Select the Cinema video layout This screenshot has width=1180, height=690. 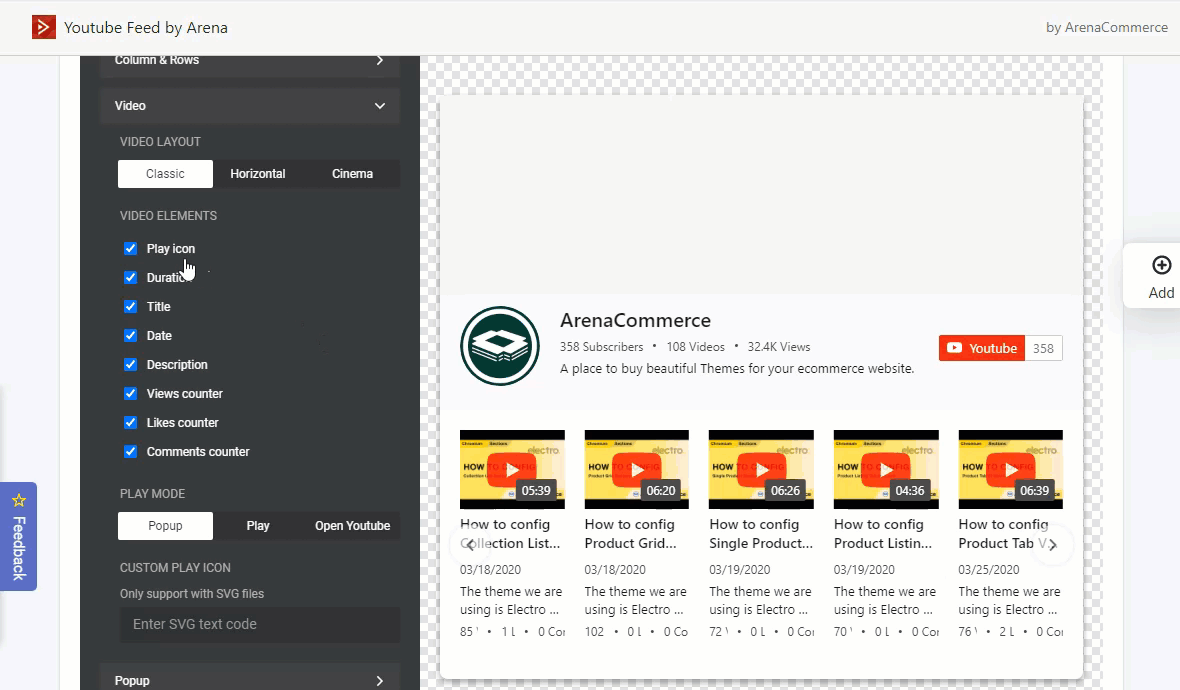click(x=352, y=174)
